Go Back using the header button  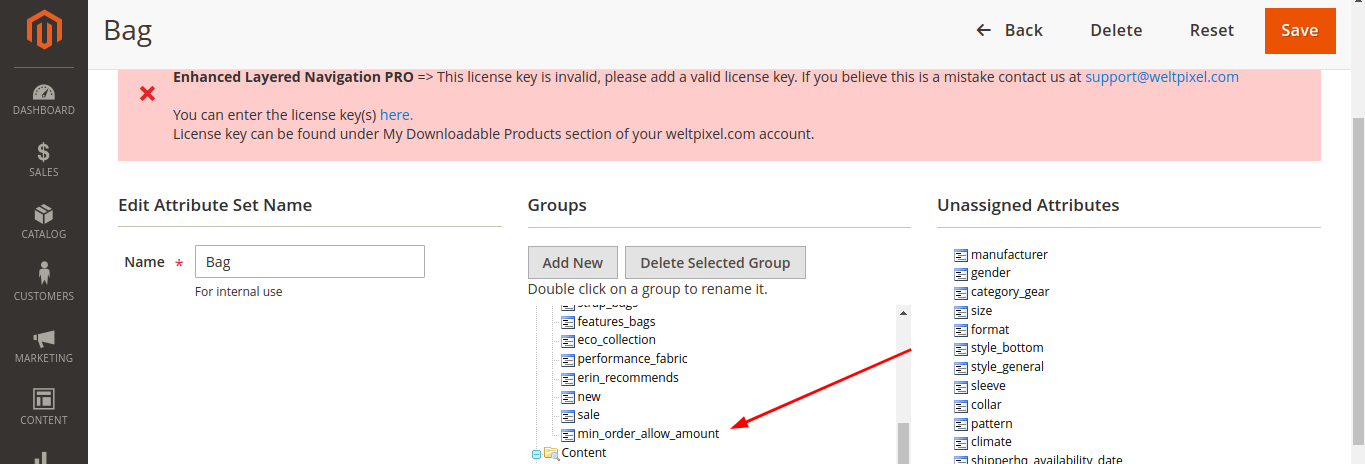[1010, 31]
